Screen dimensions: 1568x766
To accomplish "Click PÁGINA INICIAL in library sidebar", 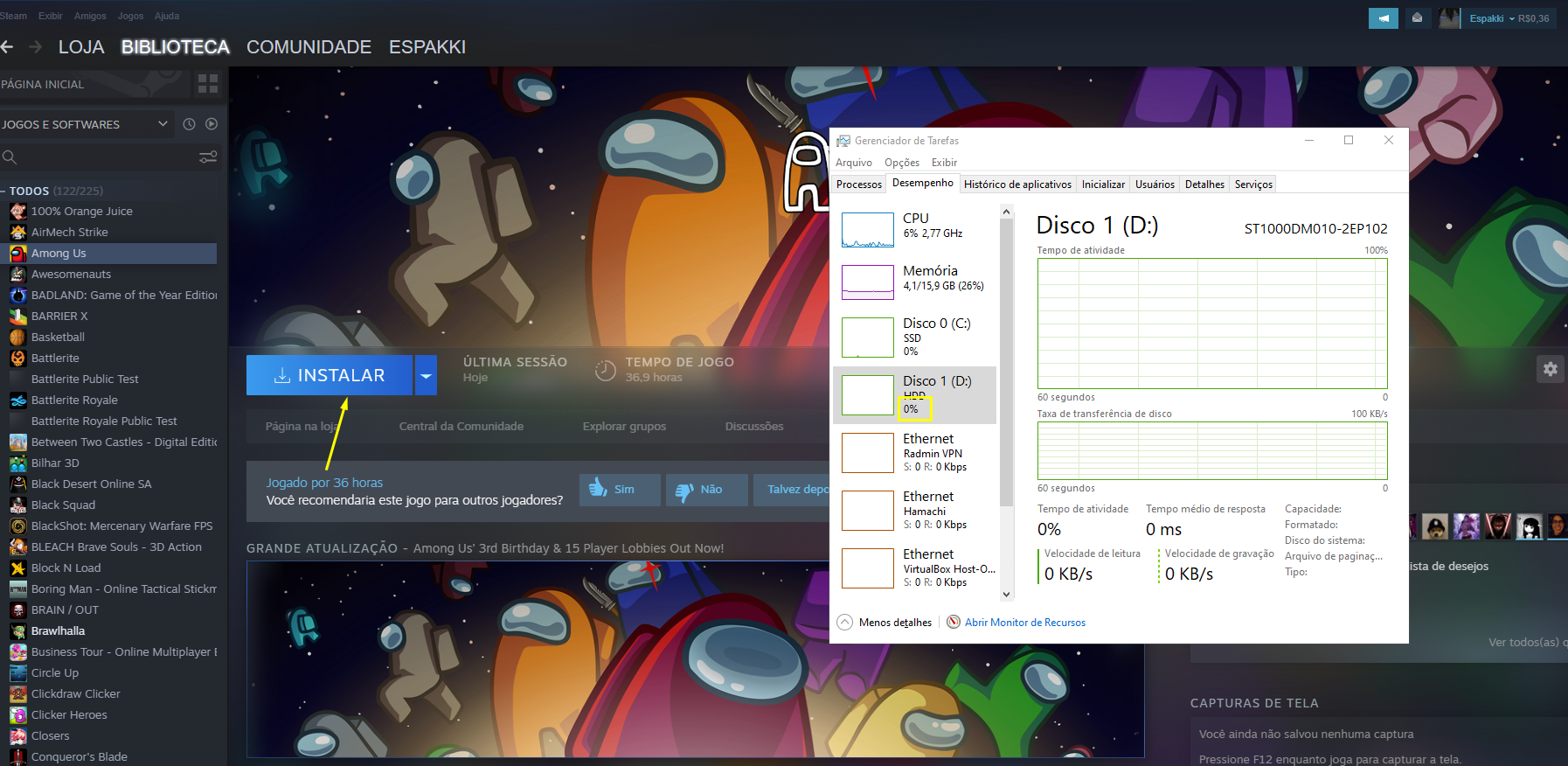I will tap(43, 85).
